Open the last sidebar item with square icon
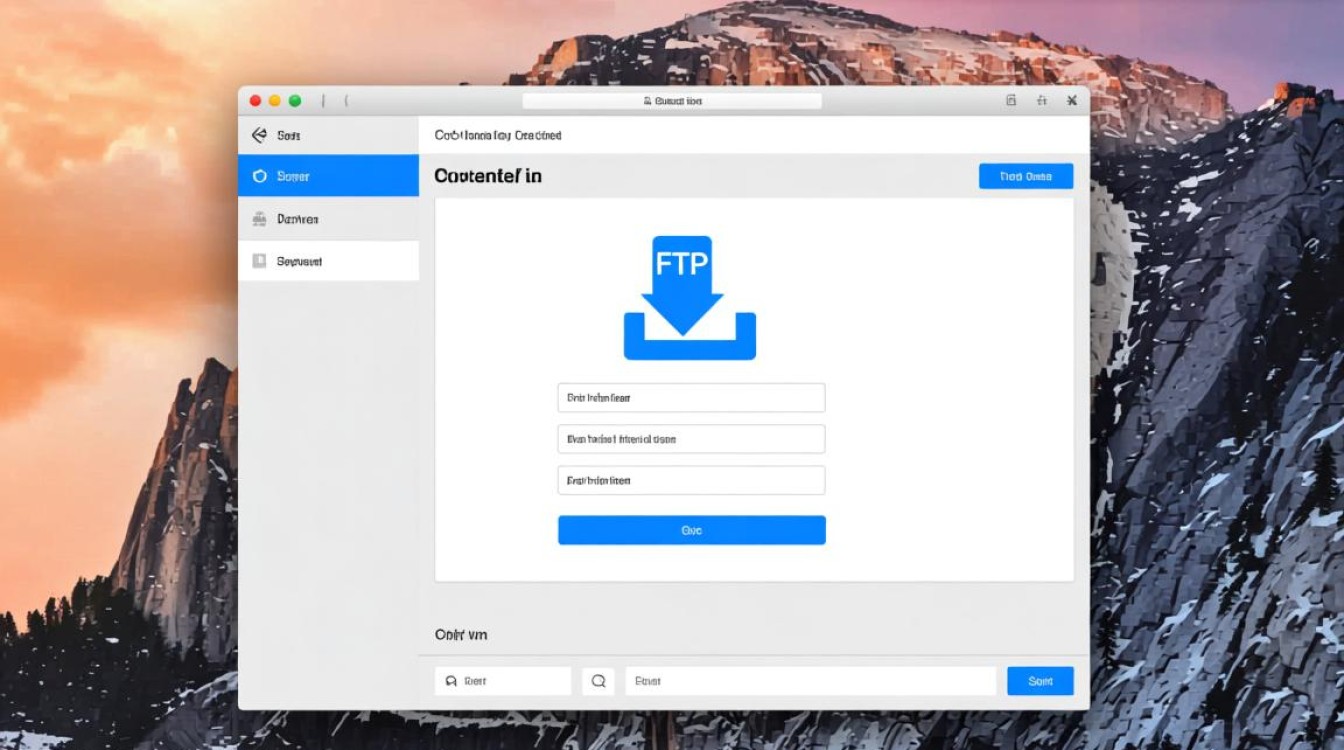This screenshot has height=750, width=1344. 328,261
